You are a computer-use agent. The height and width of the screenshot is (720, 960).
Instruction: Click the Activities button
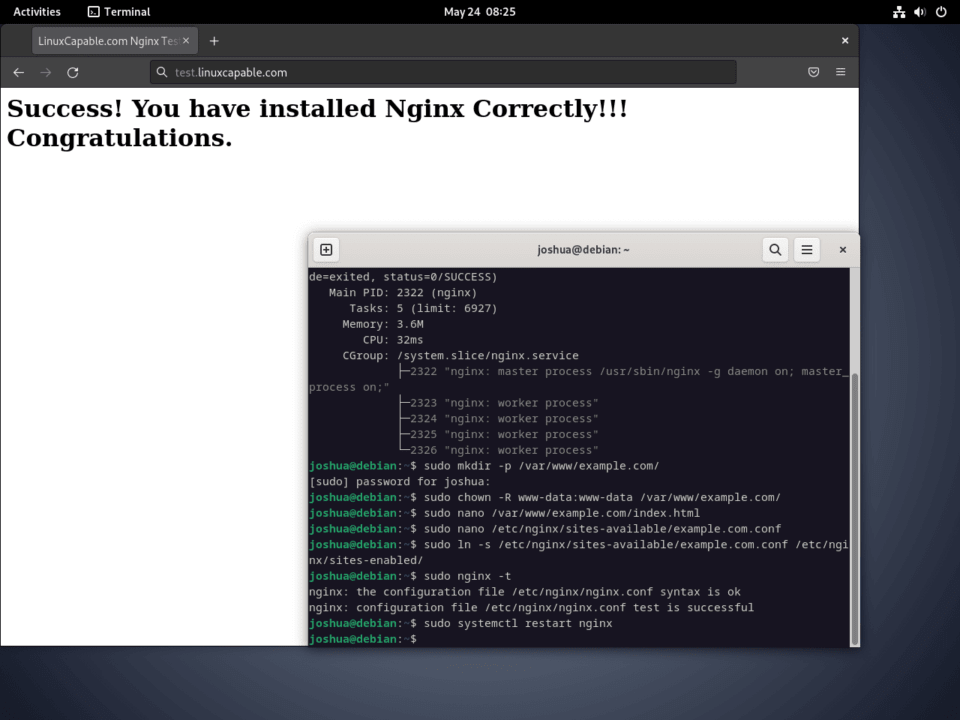(36, 12)
